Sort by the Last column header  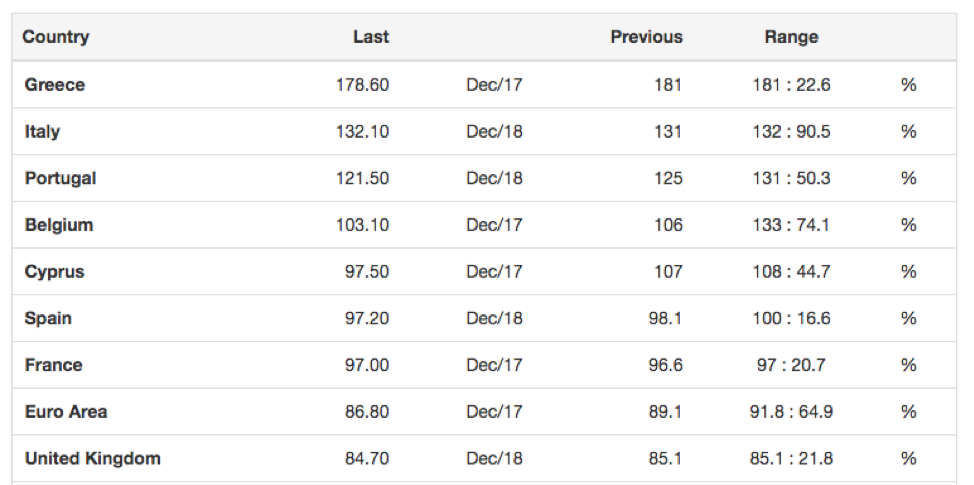click(371, 37)
